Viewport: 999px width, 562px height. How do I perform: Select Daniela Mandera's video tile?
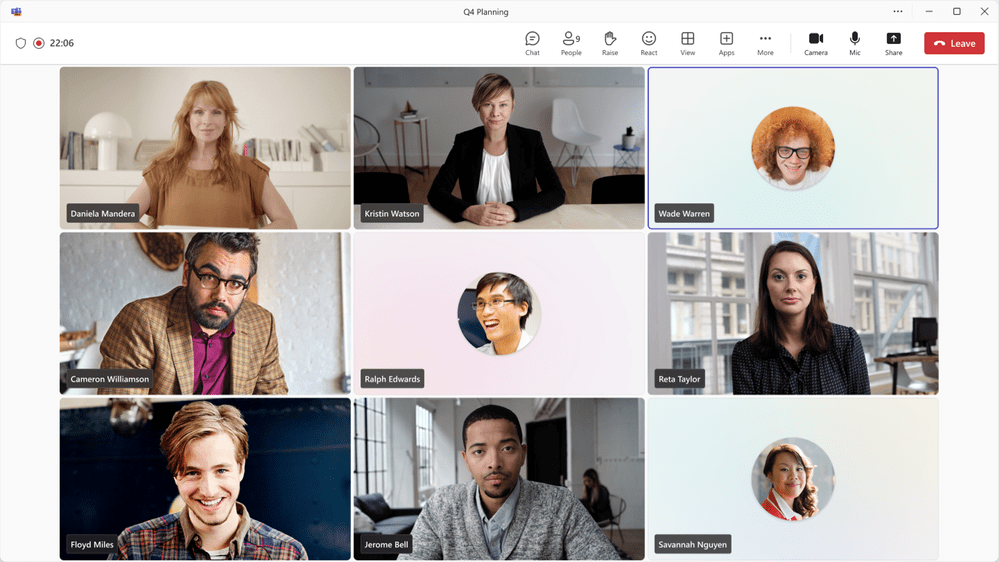pos(205,148)
